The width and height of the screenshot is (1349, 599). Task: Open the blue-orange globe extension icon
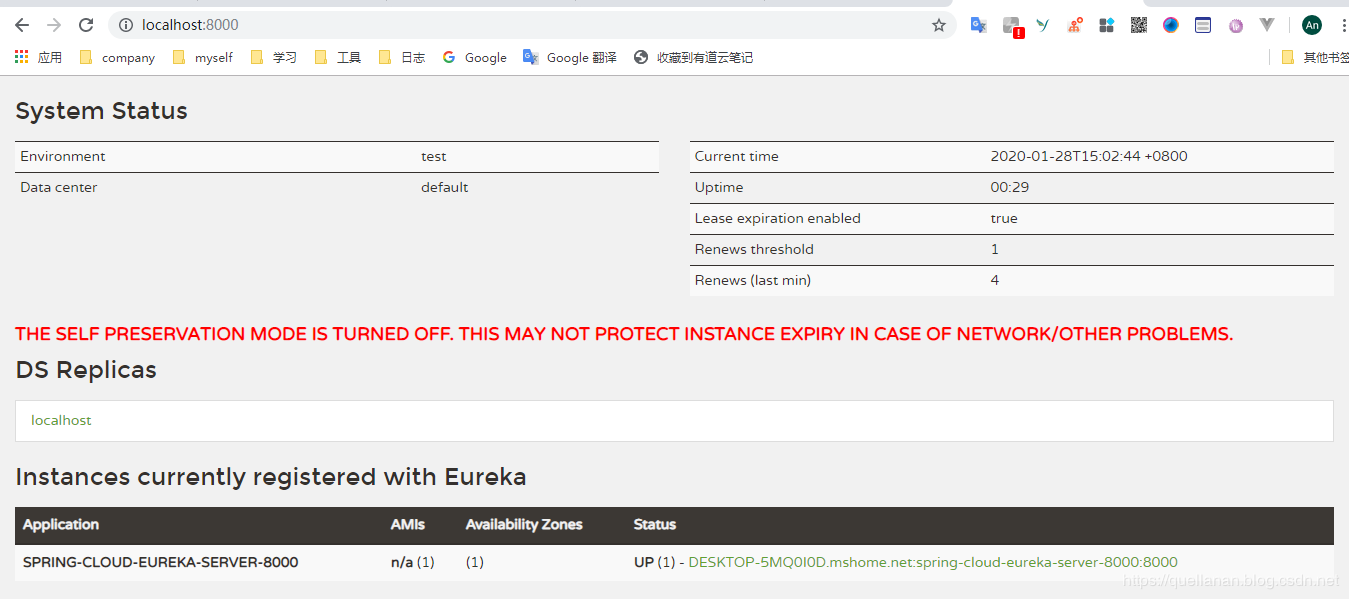[x=1171, y=25]
